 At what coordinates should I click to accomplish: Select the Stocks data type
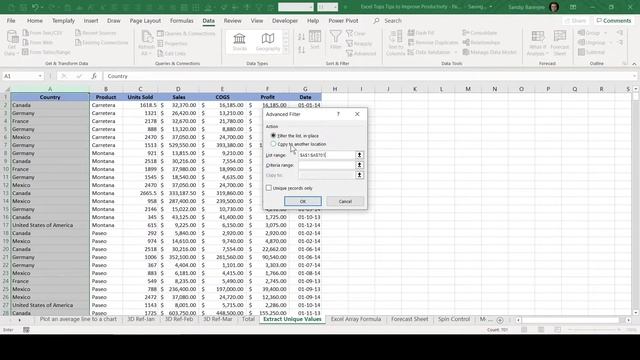[x=240, y=42]
